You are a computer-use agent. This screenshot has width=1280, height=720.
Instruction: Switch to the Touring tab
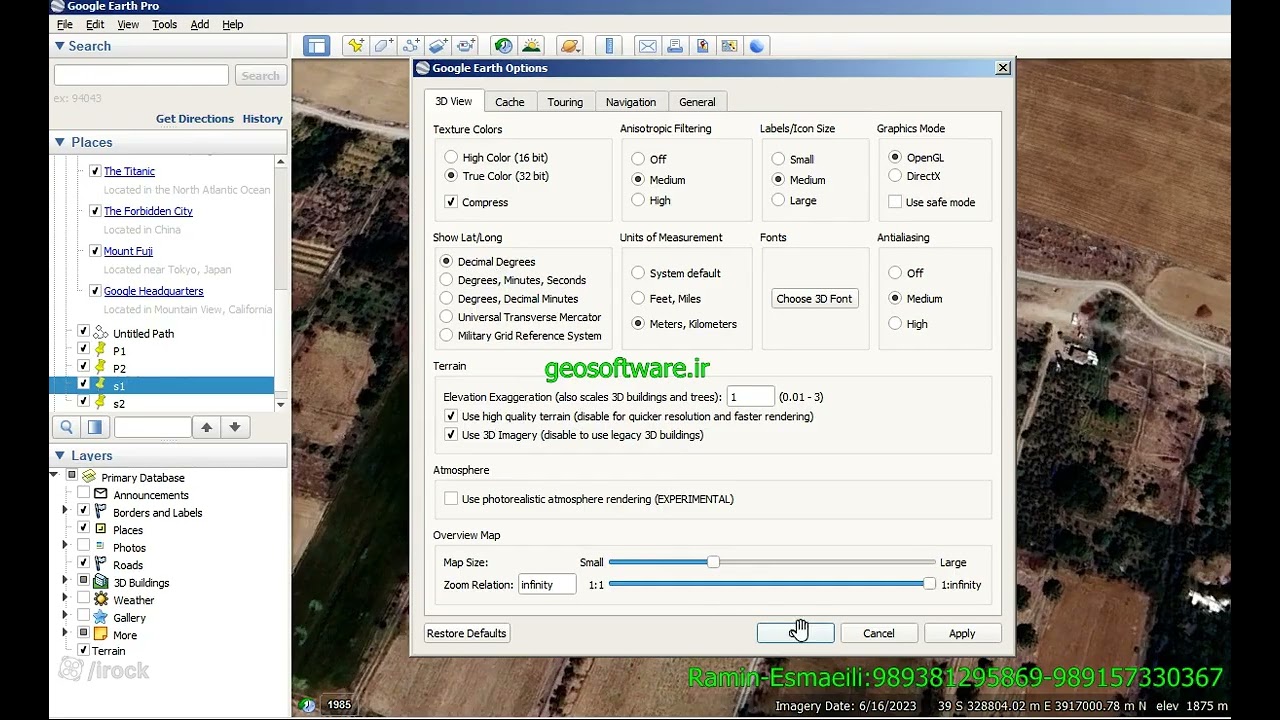(565, 102)
